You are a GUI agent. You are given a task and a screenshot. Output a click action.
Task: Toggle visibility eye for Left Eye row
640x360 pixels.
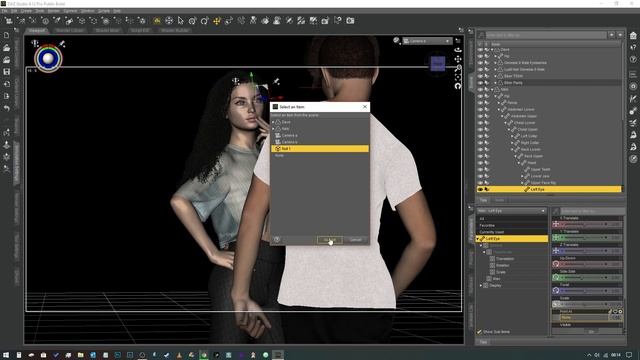480,189
